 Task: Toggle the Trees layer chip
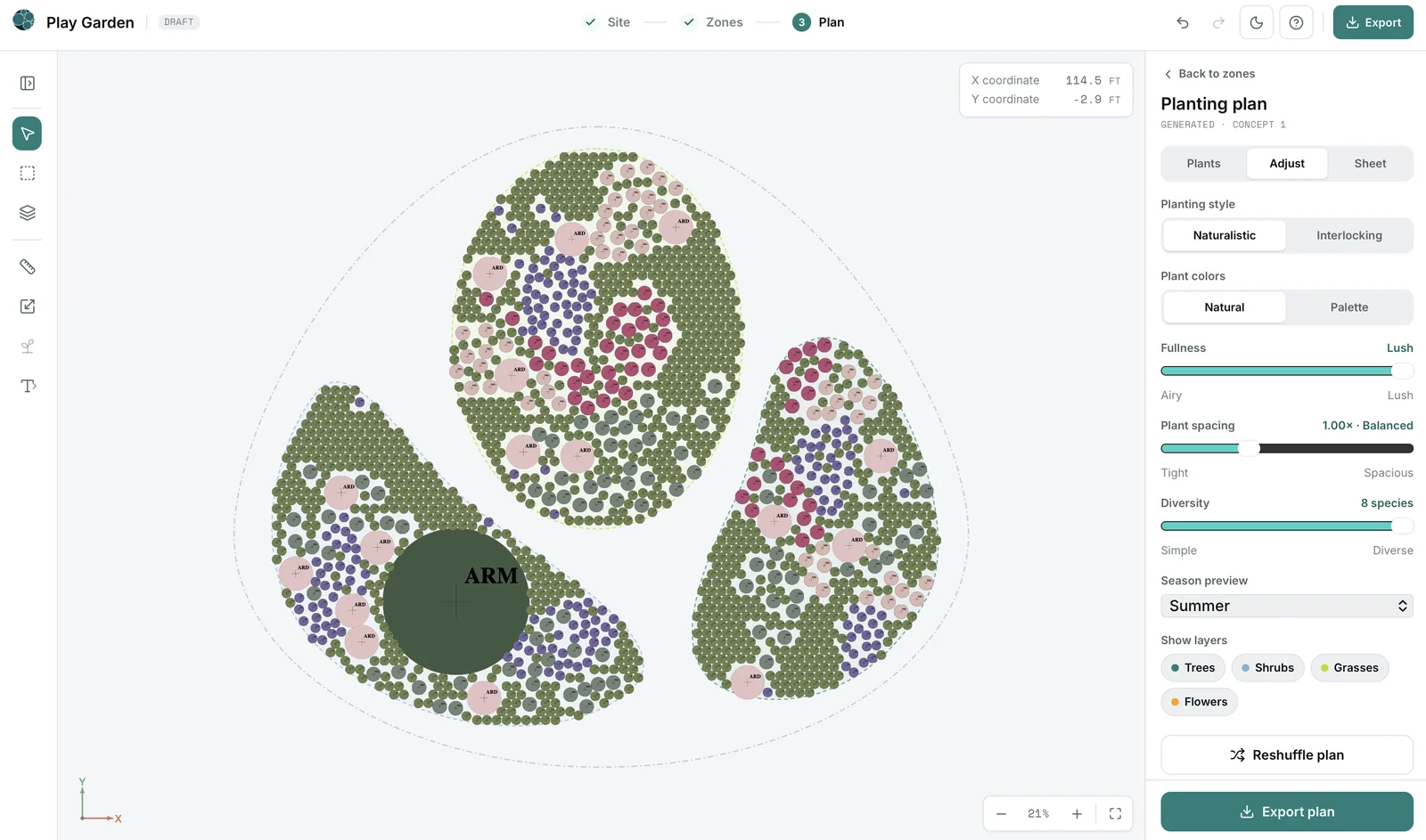(1192, 668)
